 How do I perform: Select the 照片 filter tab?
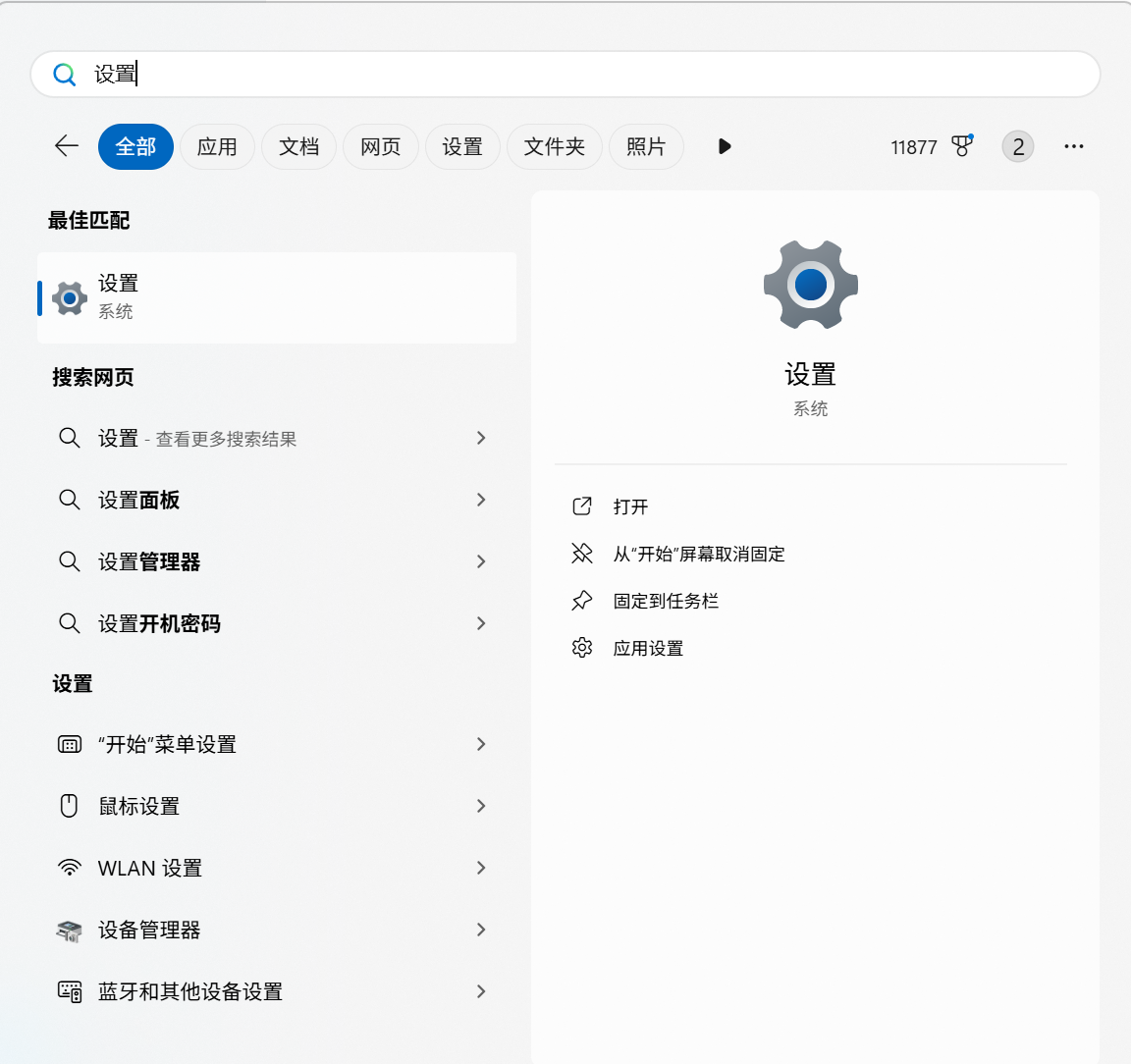coord(645,147)
